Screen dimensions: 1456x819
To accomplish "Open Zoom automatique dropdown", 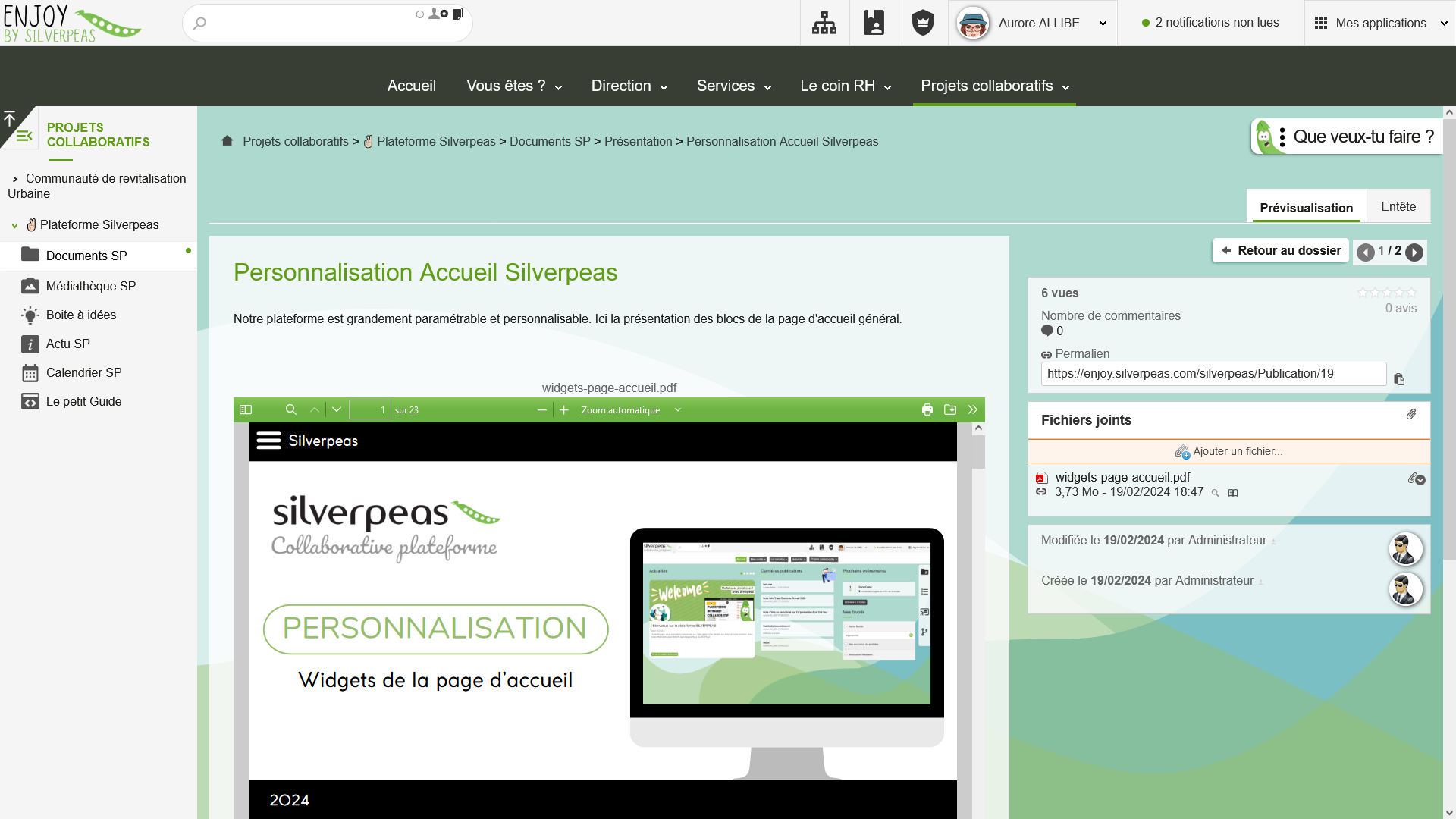I will [631, 410].
